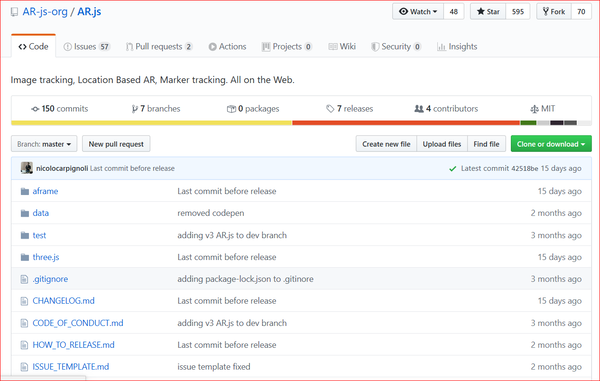The image size is (600, 381).
Task: Open the aframe folder link
Action: point(45,191)
